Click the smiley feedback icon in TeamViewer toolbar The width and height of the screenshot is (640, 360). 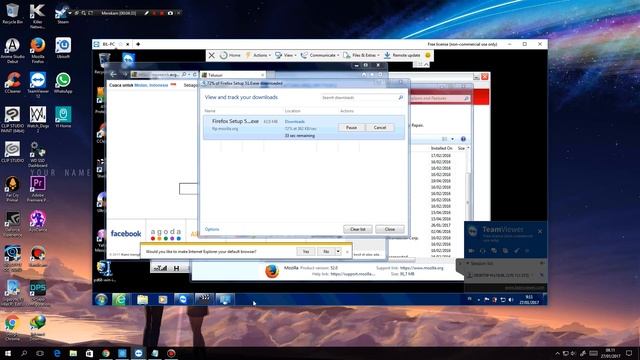(428, 55)
